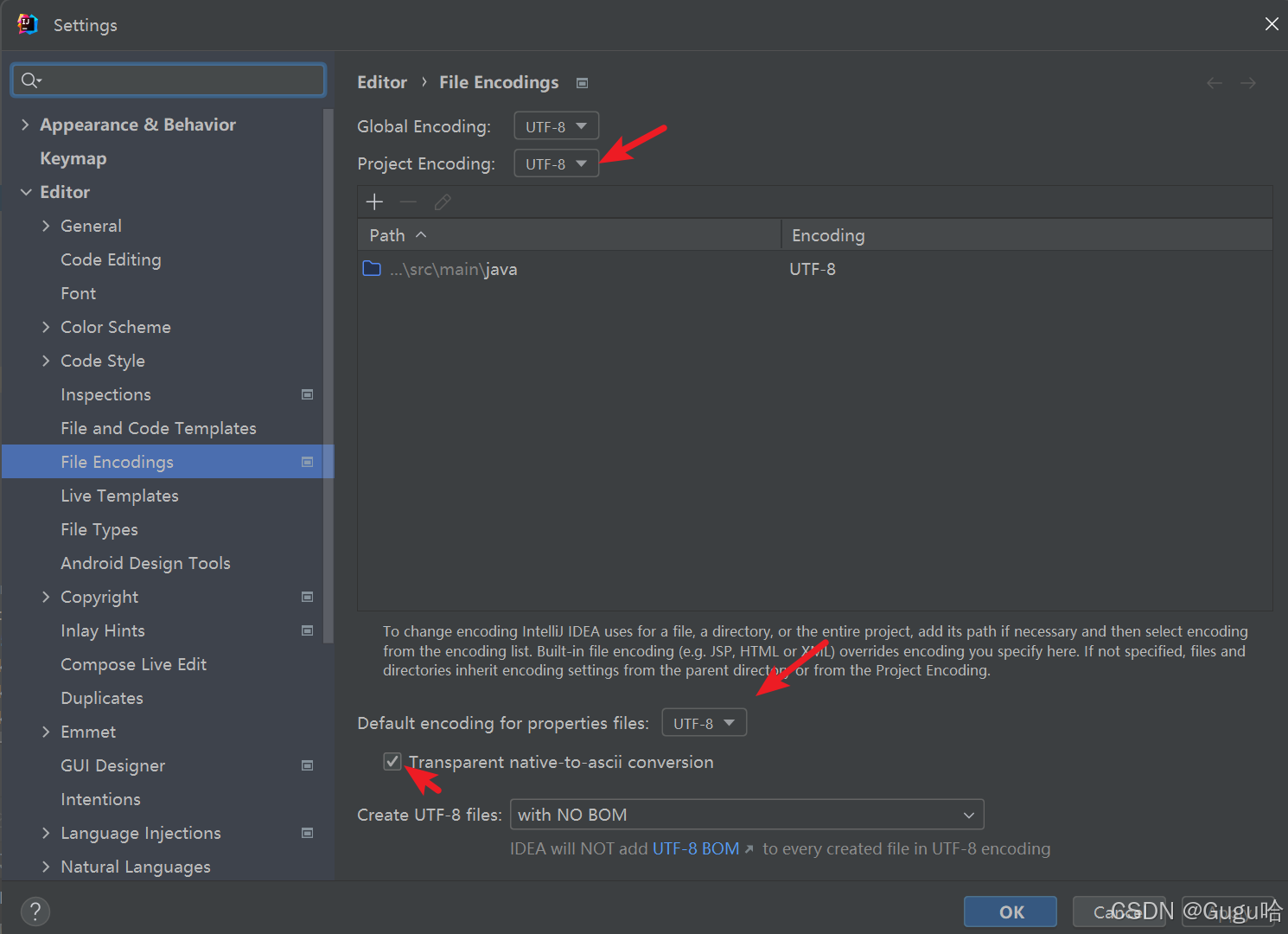
Task: Click the modified indicator next to Inspections
Action: click(x=307, y=394)
